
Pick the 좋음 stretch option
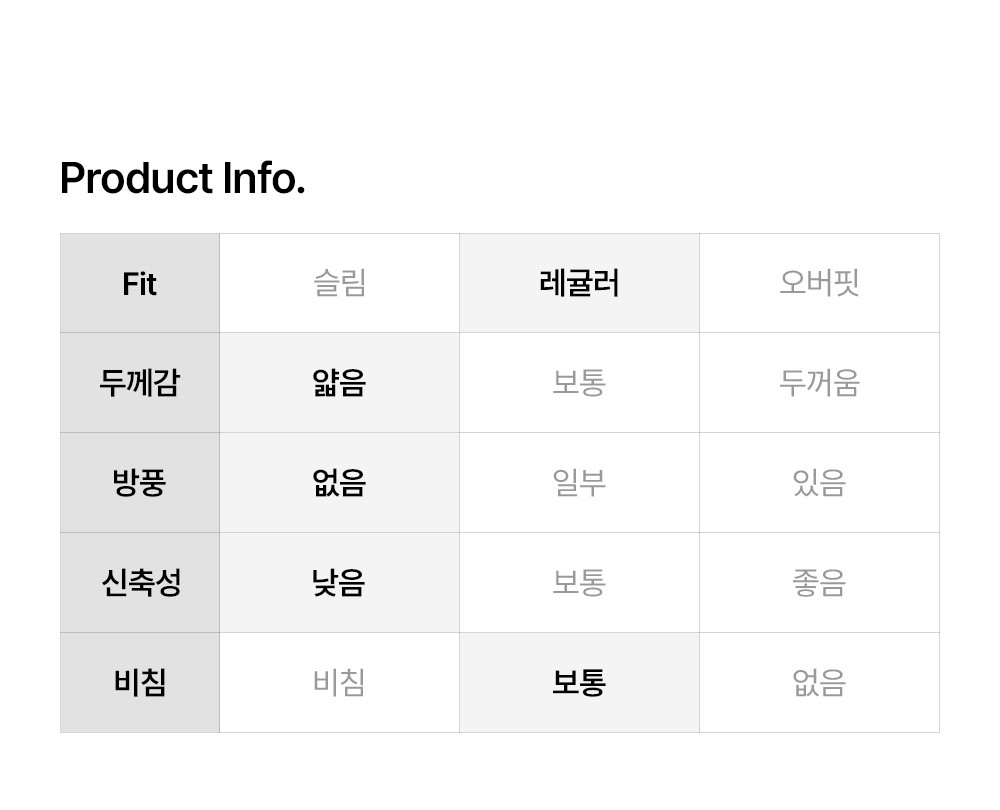[819, 583]
